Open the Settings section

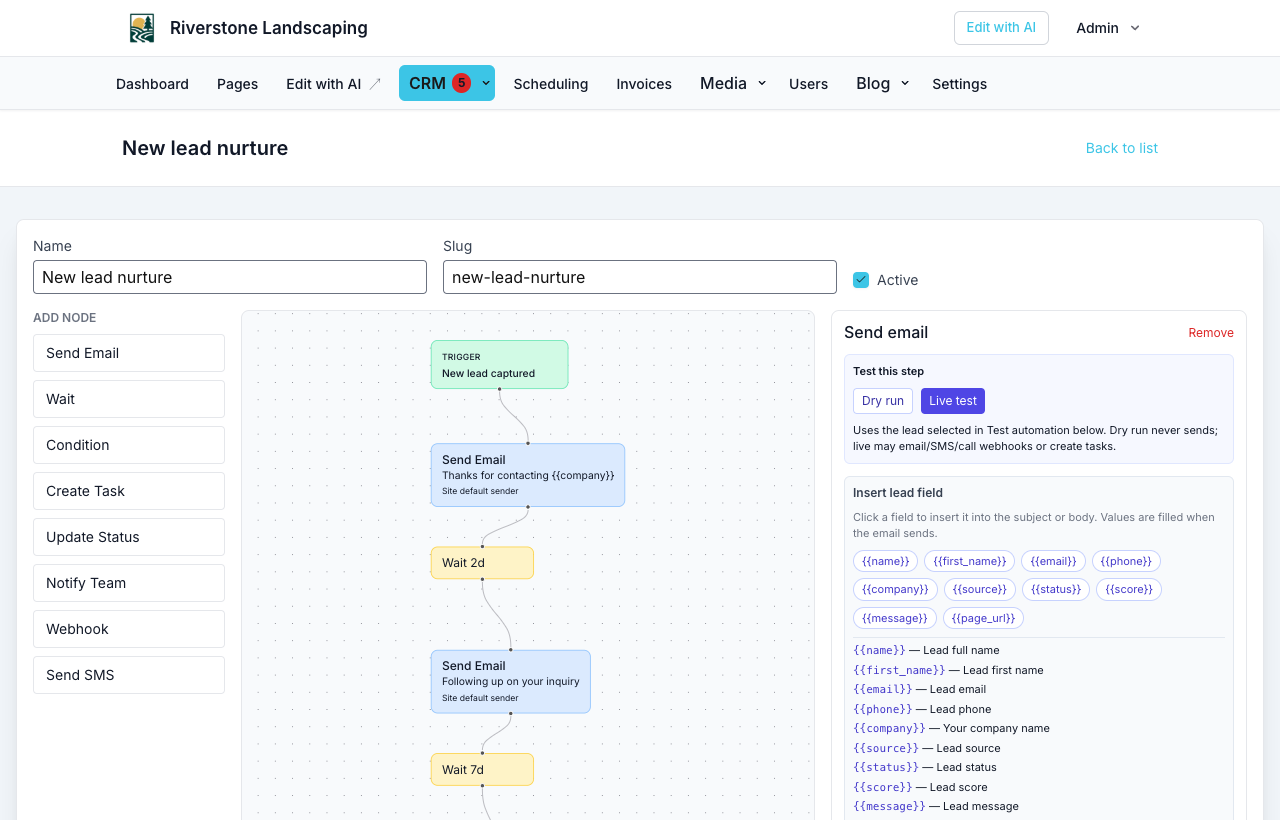(959, 84)
